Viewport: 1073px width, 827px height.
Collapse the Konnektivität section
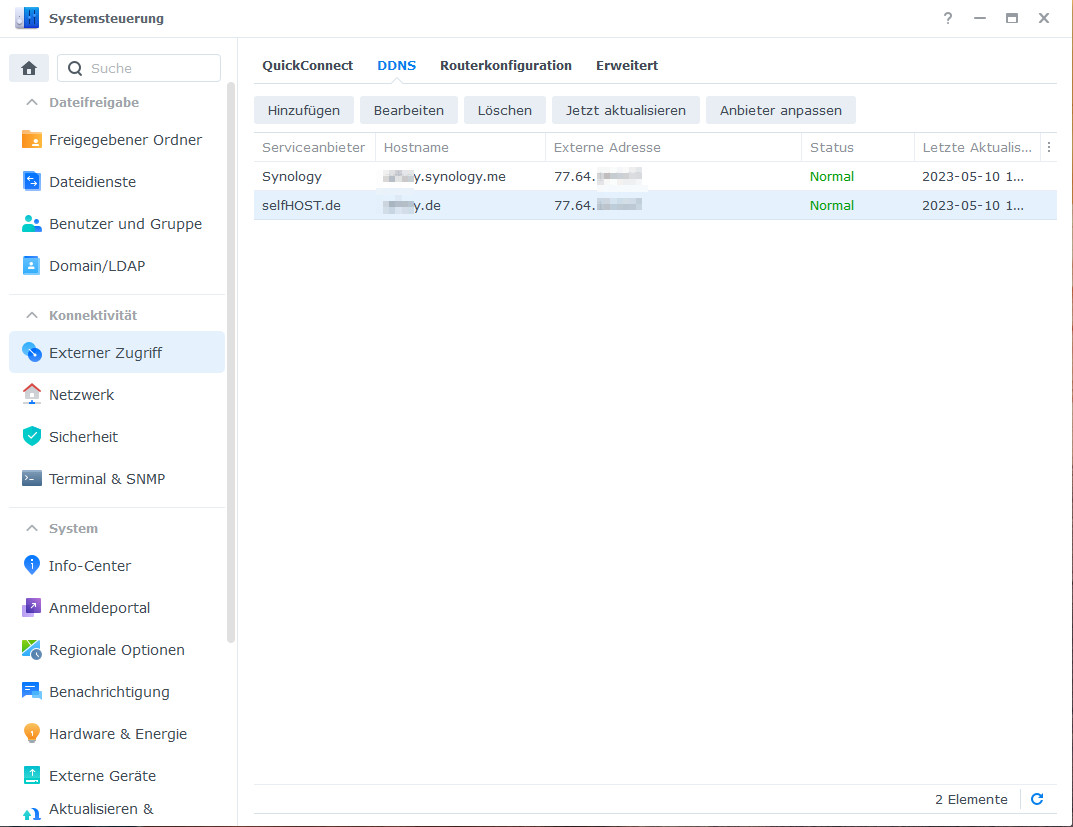[32, 315]
